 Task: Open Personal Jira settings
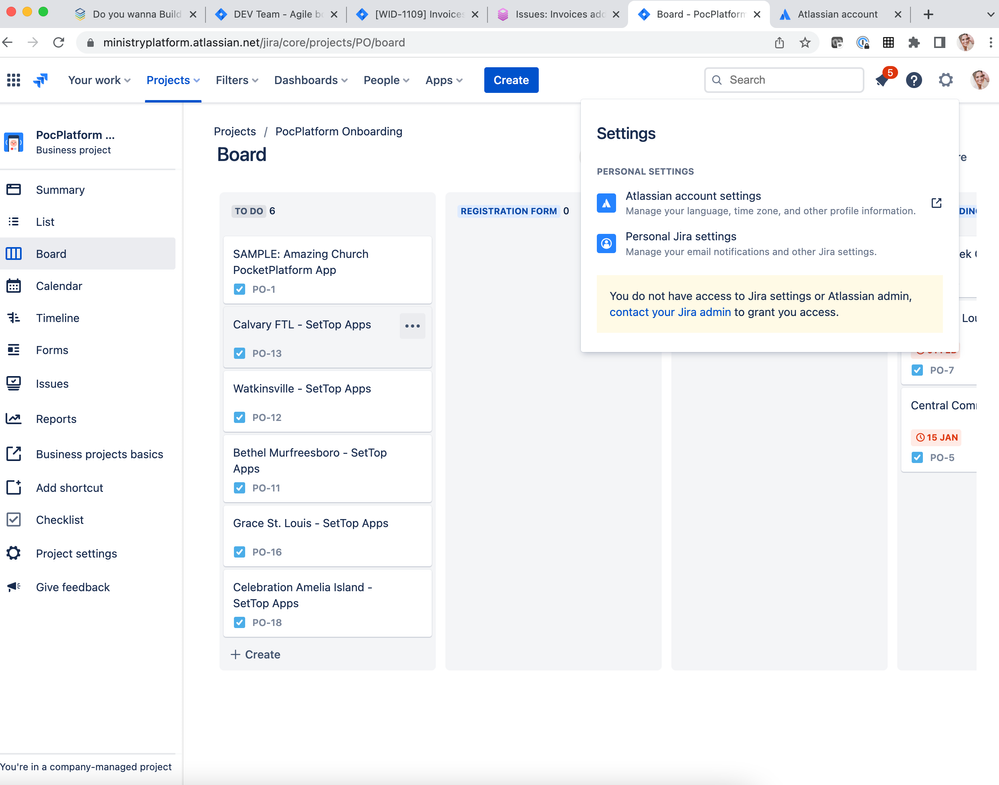tap(770, 243)
